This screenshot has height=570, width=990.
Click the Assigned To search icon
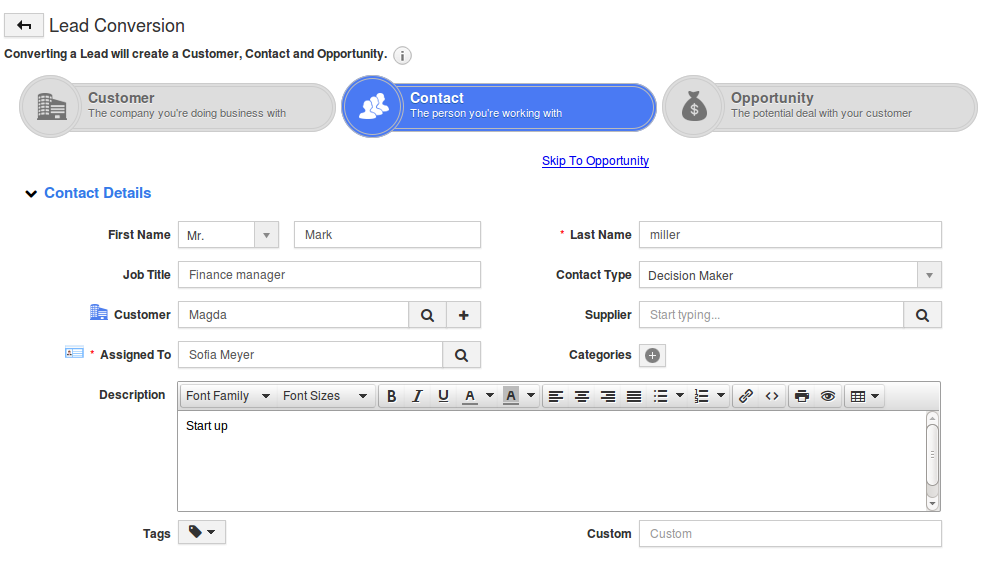462,355
